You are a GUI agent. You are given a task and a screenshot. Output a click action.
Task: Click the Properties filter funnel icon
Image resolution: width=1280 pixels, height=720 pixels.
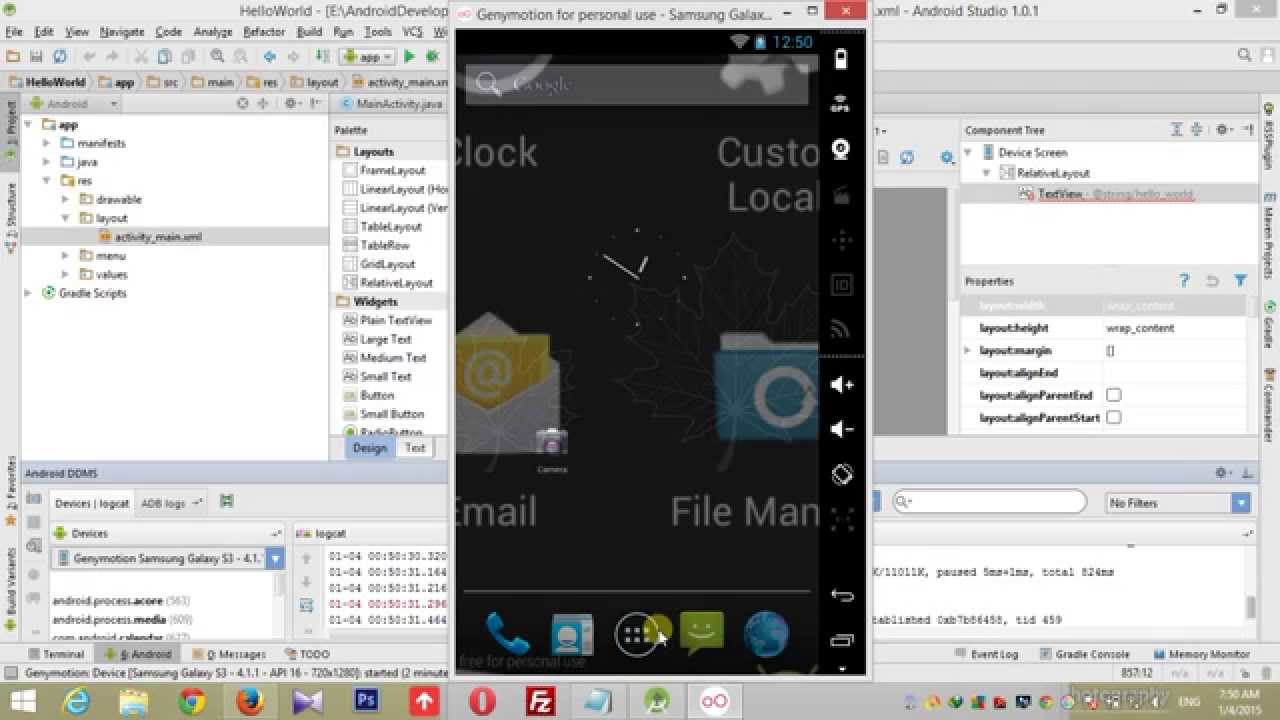pos(1240,281)
